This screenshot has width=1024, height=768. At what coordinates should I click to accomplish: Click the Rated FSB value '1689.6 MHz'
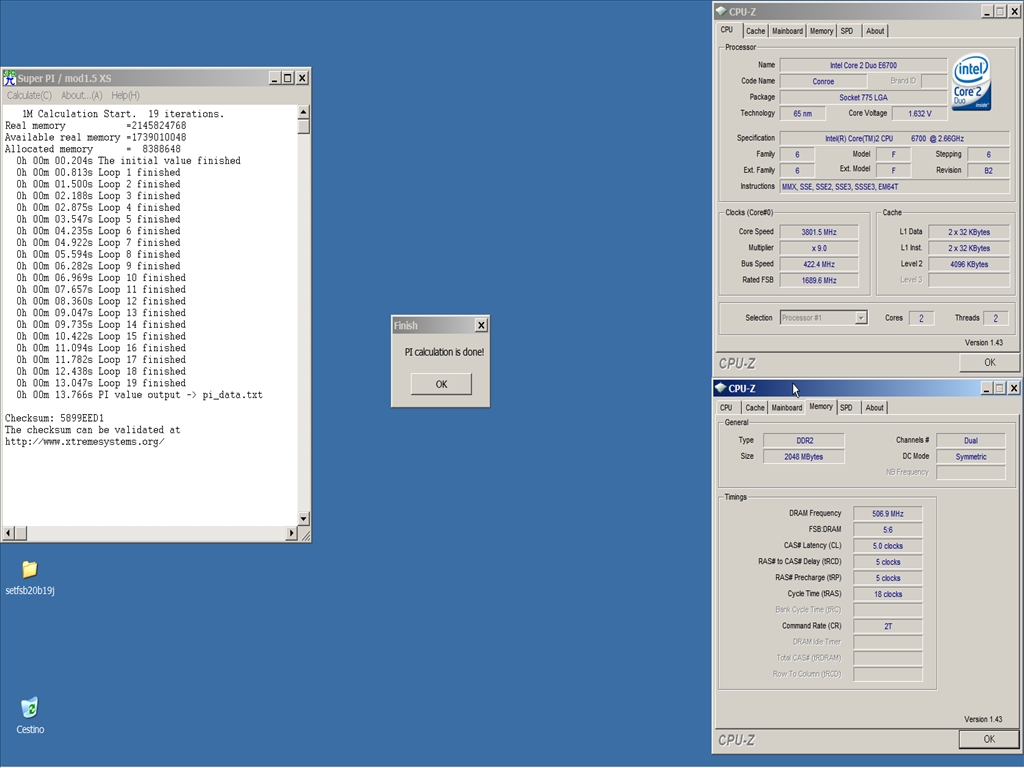pyautogui.click(x=819, y=280)
